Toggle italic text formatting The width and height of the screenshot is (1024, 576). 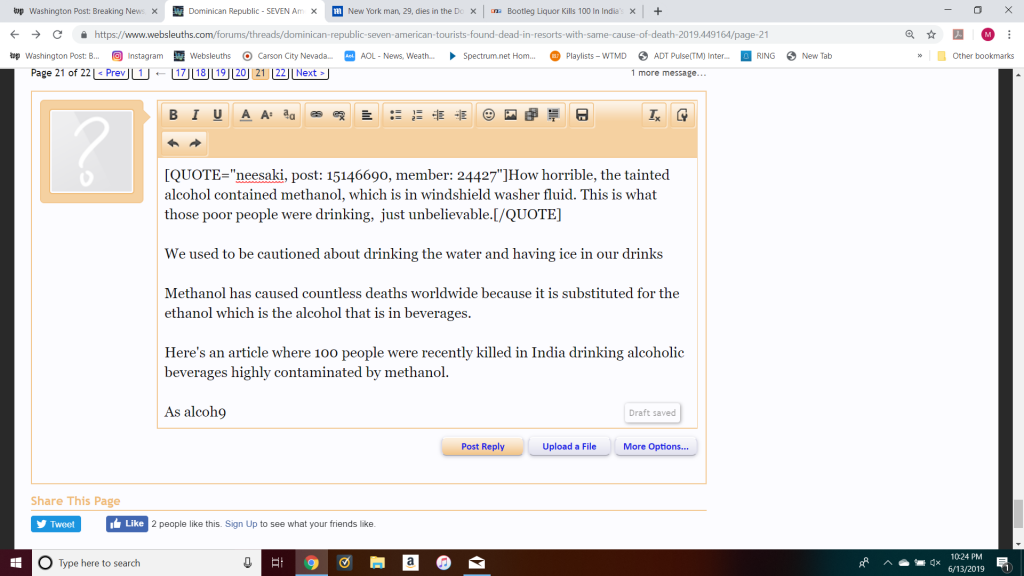(196, 115)
